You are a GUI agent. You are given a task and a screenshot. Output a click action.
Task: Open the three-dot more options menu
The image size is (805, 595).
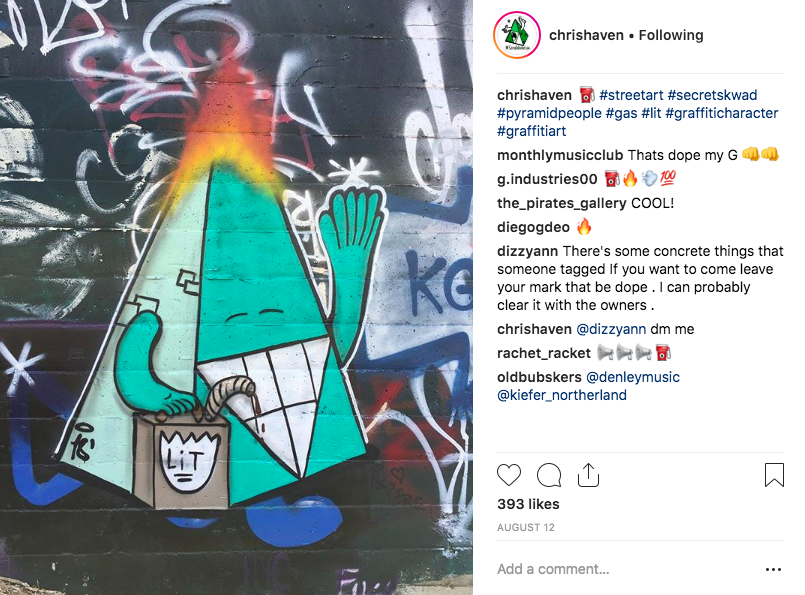click(x=773, y=569)
